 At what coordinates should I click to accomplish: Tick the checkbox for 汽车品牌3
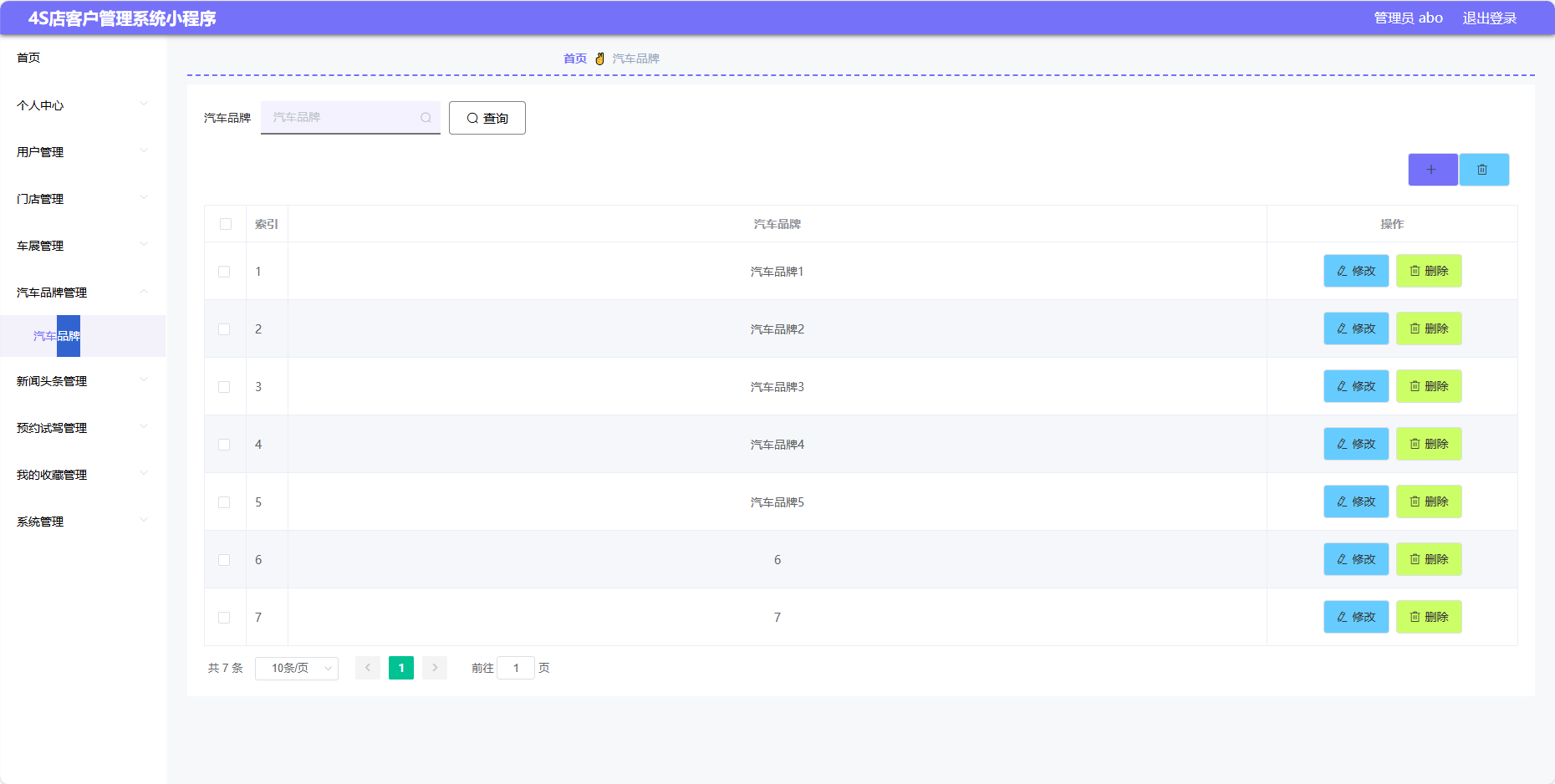coord(224,387)
